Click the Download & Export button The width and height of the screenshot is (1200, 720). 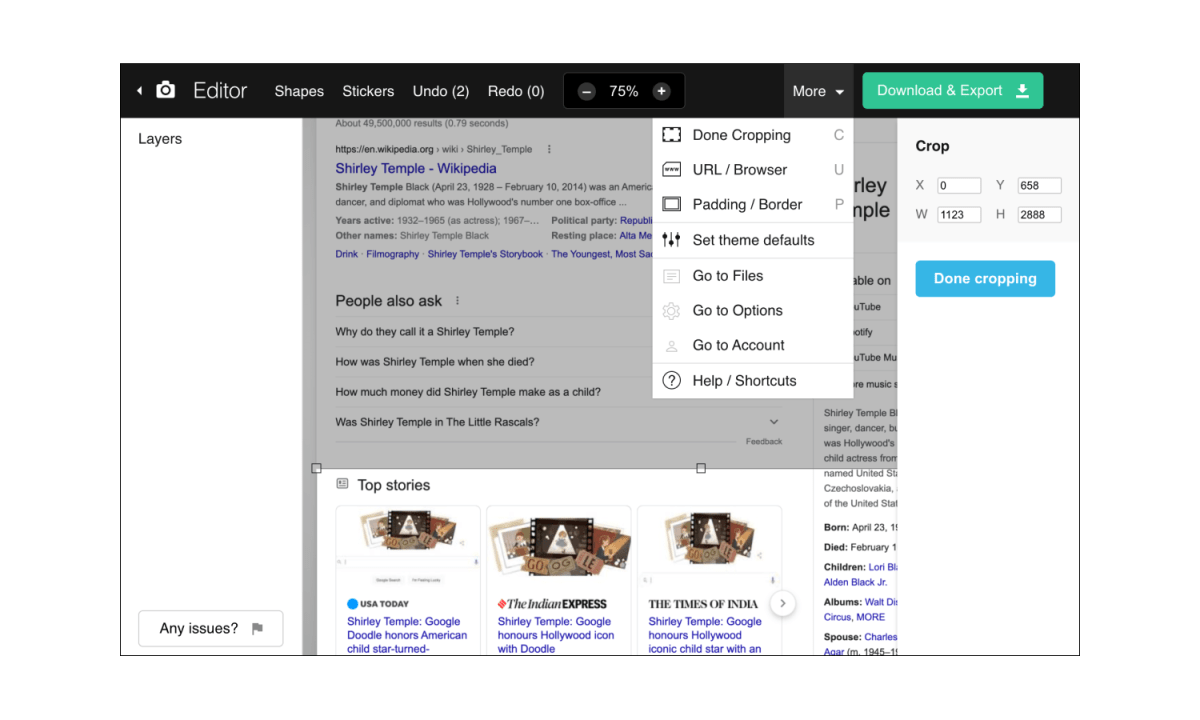pos(952,91)
